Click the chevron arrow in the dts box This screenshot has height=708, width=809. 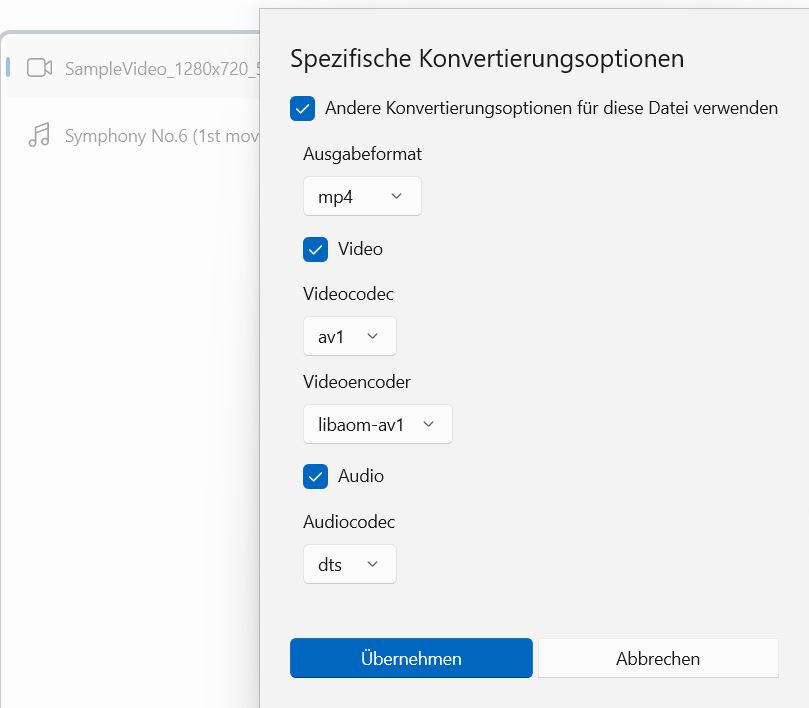pos(373,564)
